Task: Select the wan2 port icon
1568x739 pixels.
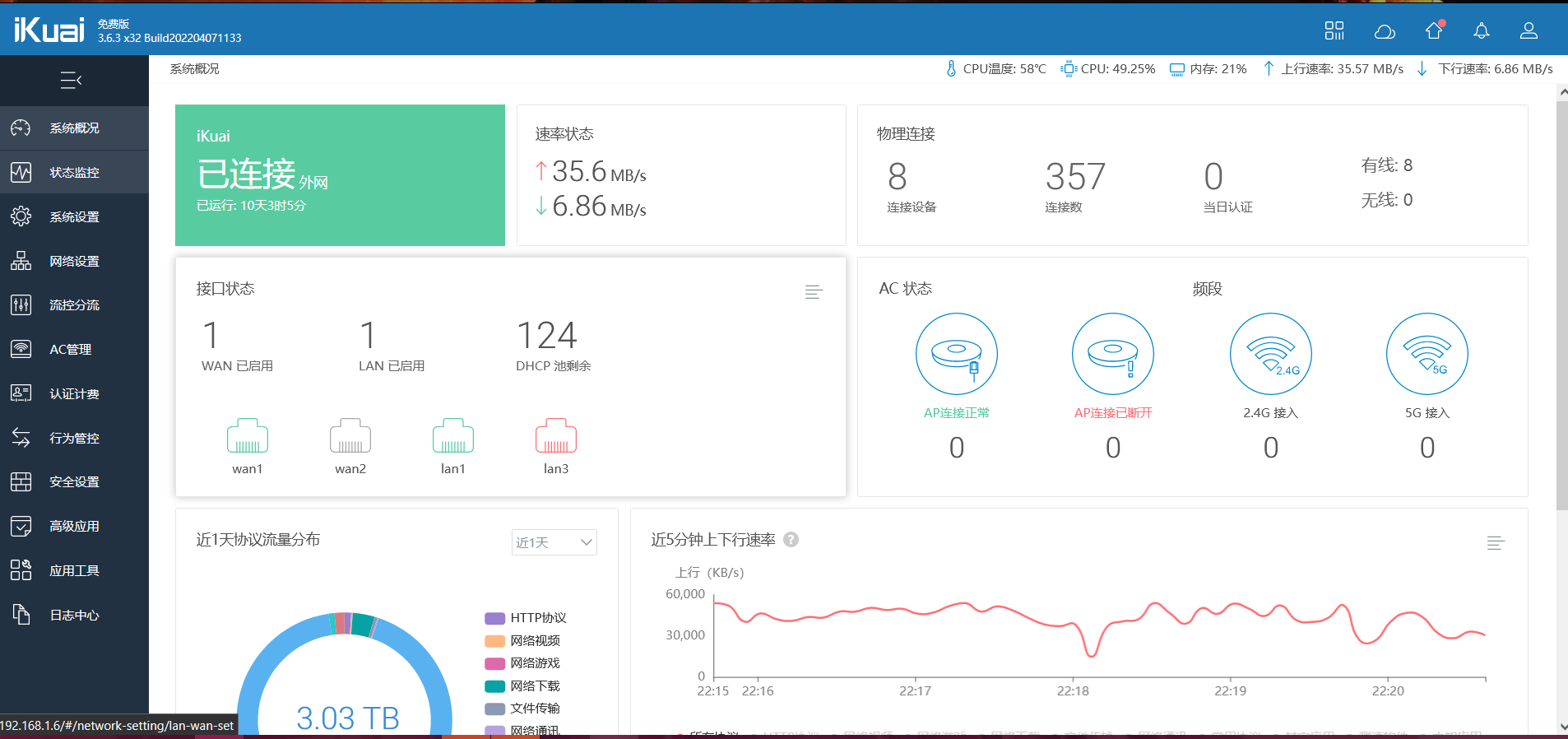Action: pos(350,436)
